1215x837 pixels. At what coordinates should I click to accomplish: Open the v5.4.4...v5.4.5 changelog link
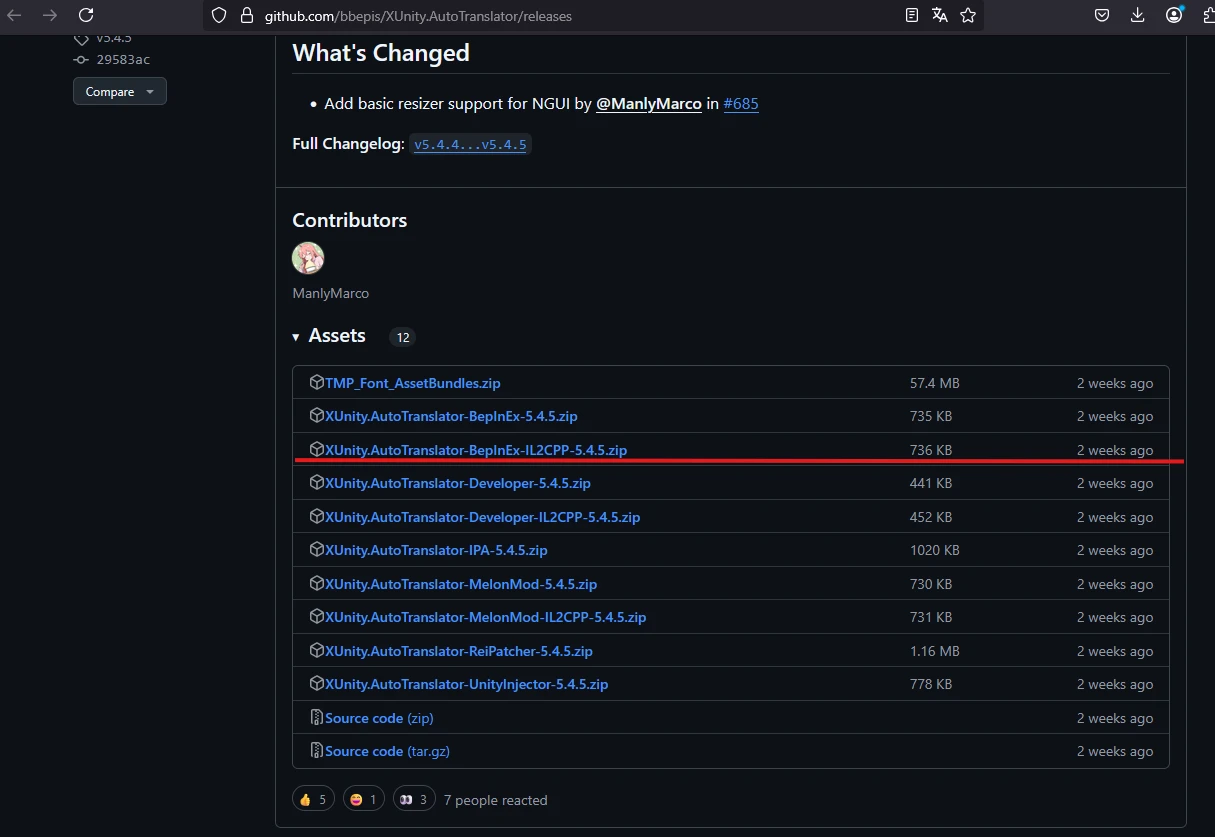(x=470, y=144)
